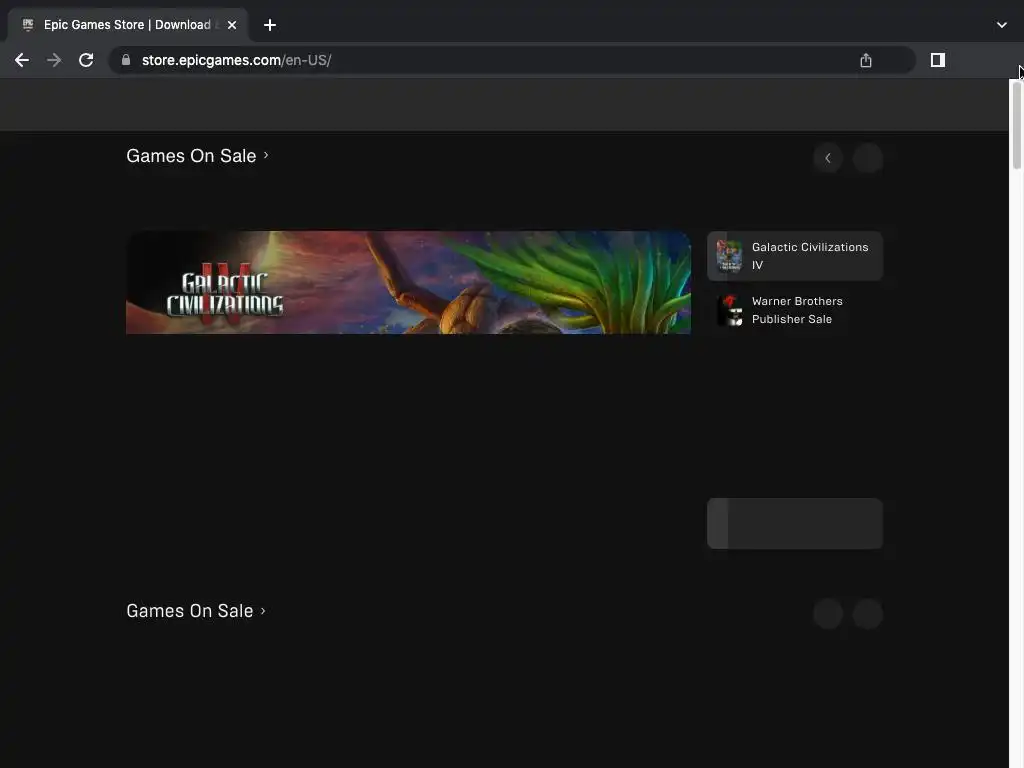Click the chevron beside top Games On Sale
The image size is (1024, 768).
[x=266, y=155]
